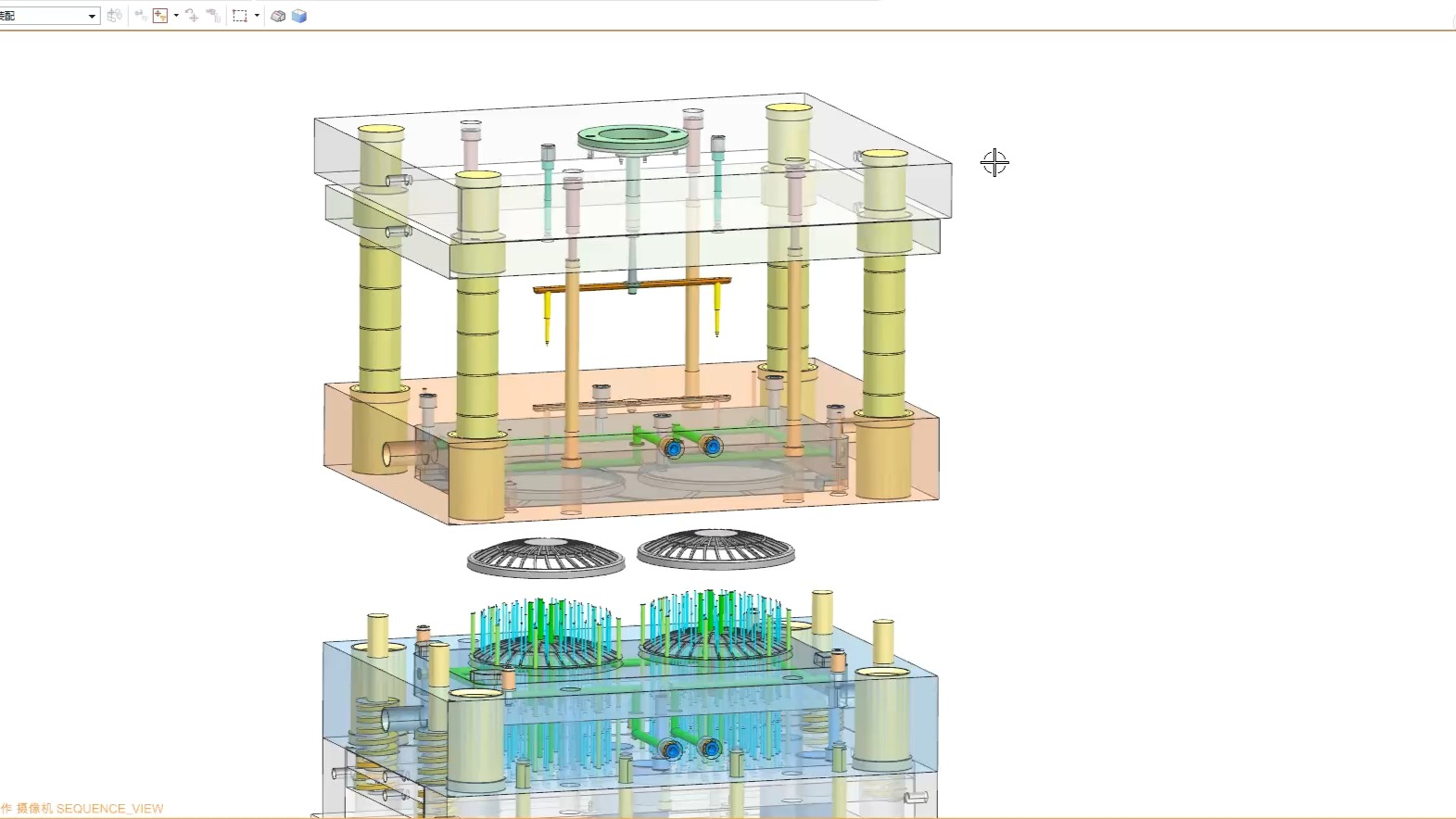Click the blue shaded cube display icon
The image size is (1456, 819).
[299, 16]
